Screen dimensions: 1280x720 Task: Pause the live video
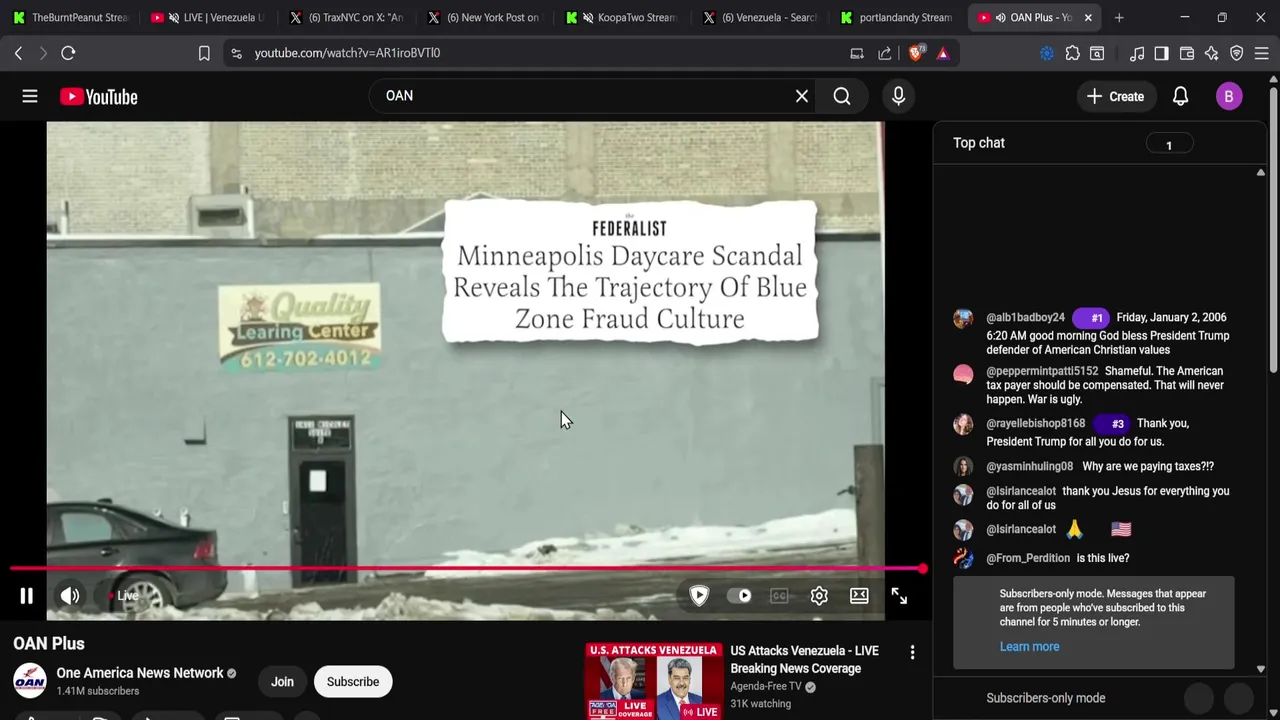pyautogui.click(x=27, y=596)
